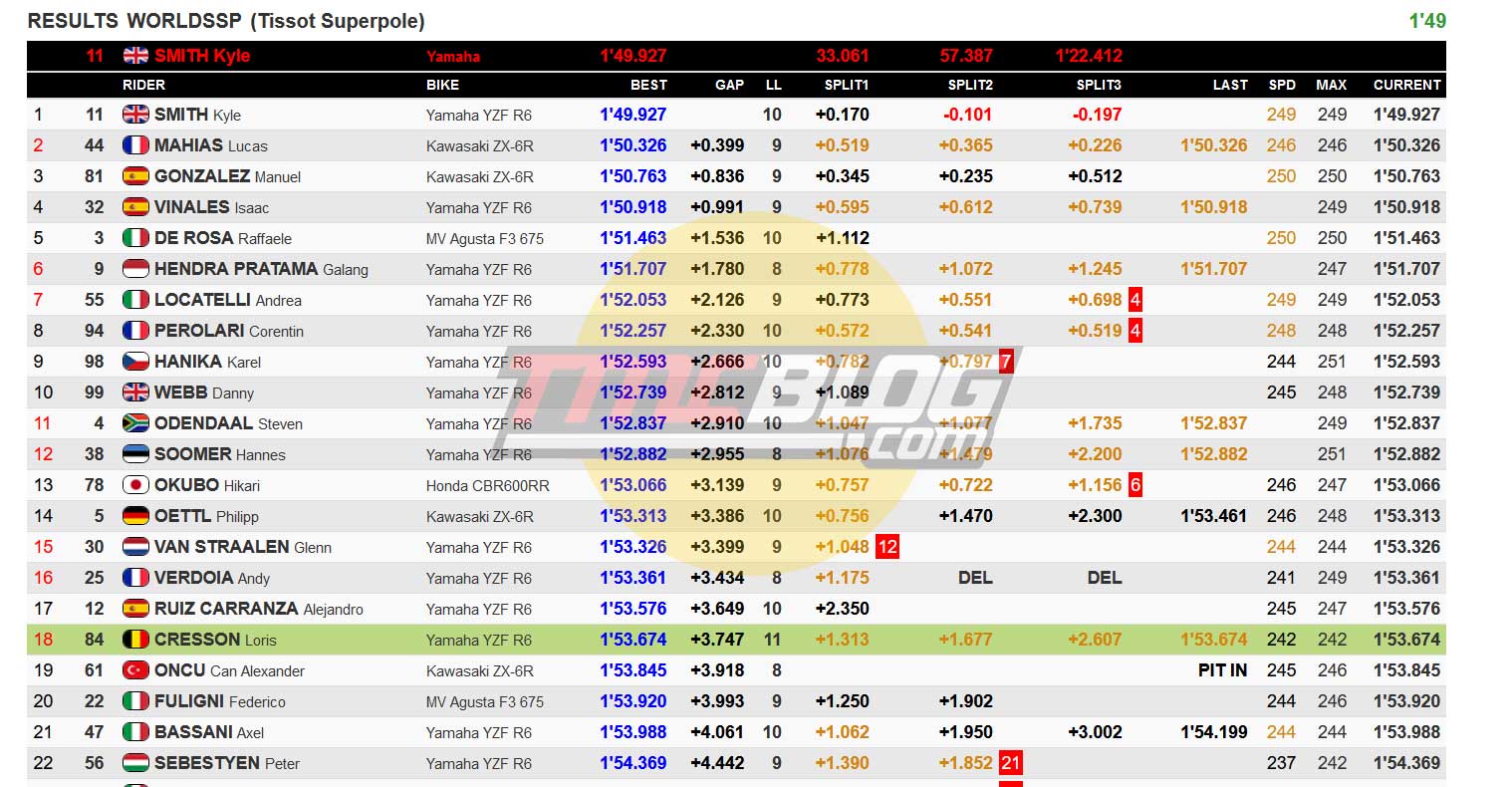Click the first DEL entry in VERDOIA's row
Image resolution: width=1512 pixels, height=787 pixels.
coord(975,578)
